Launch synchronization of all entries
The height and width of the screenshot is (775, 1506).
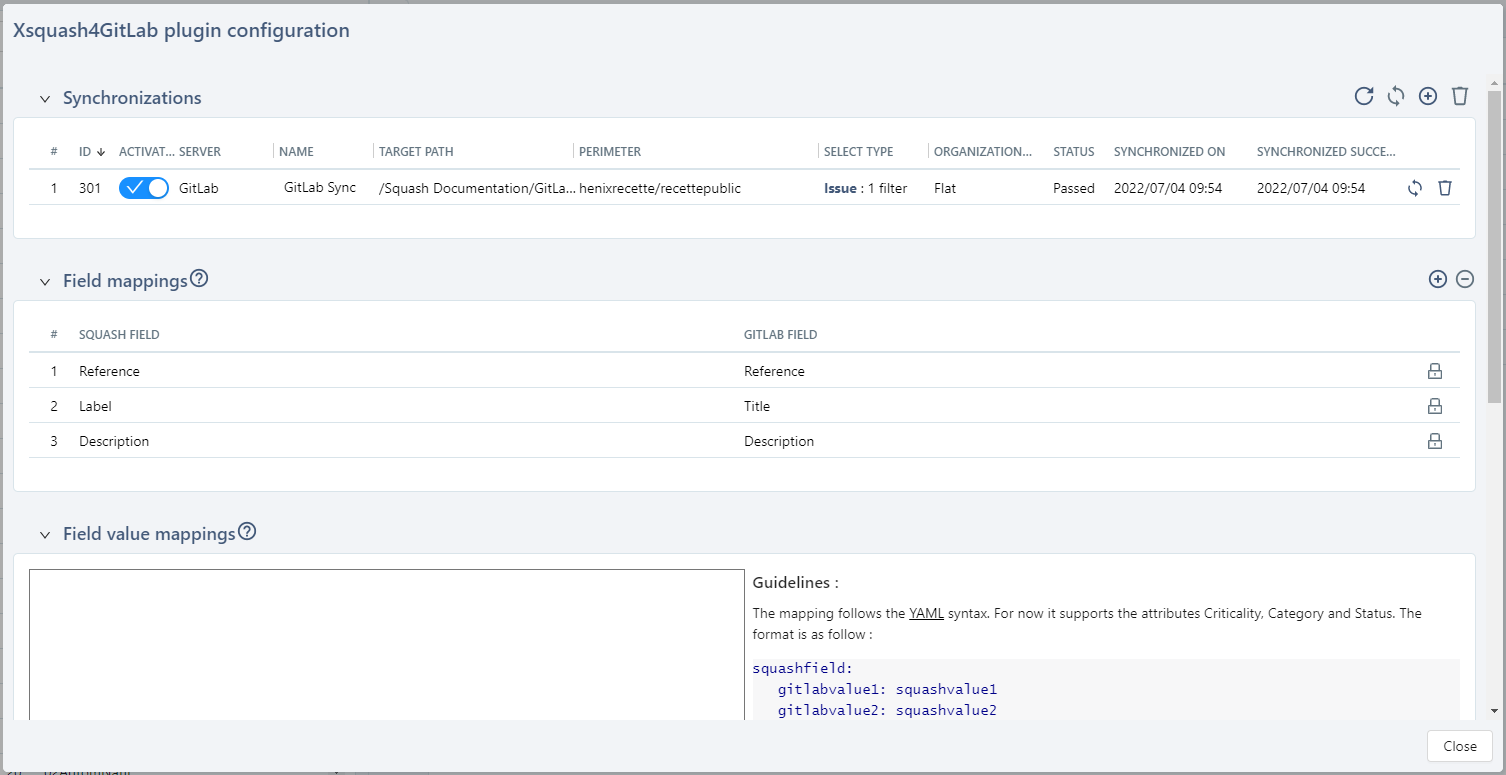point(1396,96)
